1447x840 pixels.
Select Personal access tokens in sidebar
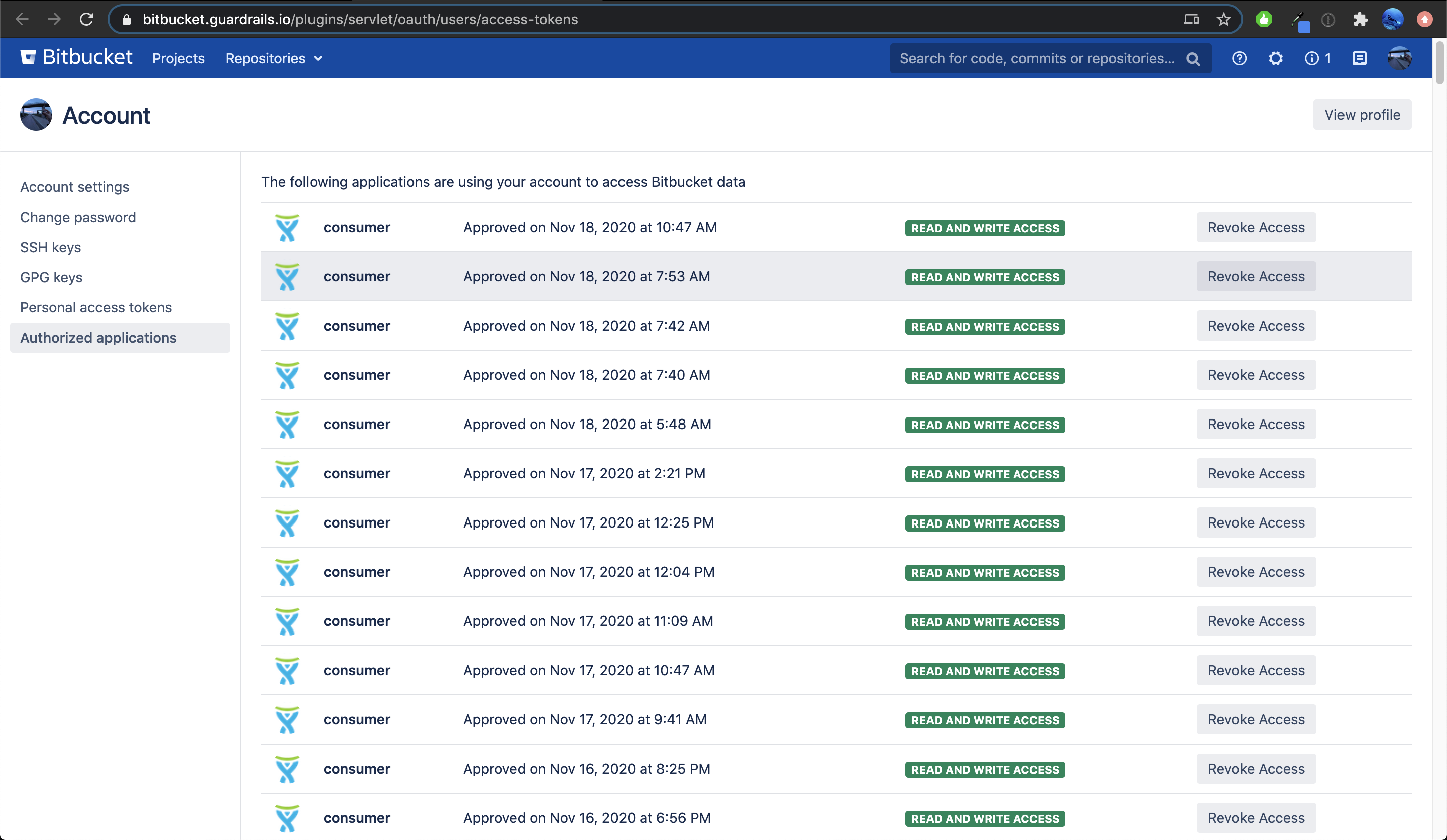tap(96, 307)
